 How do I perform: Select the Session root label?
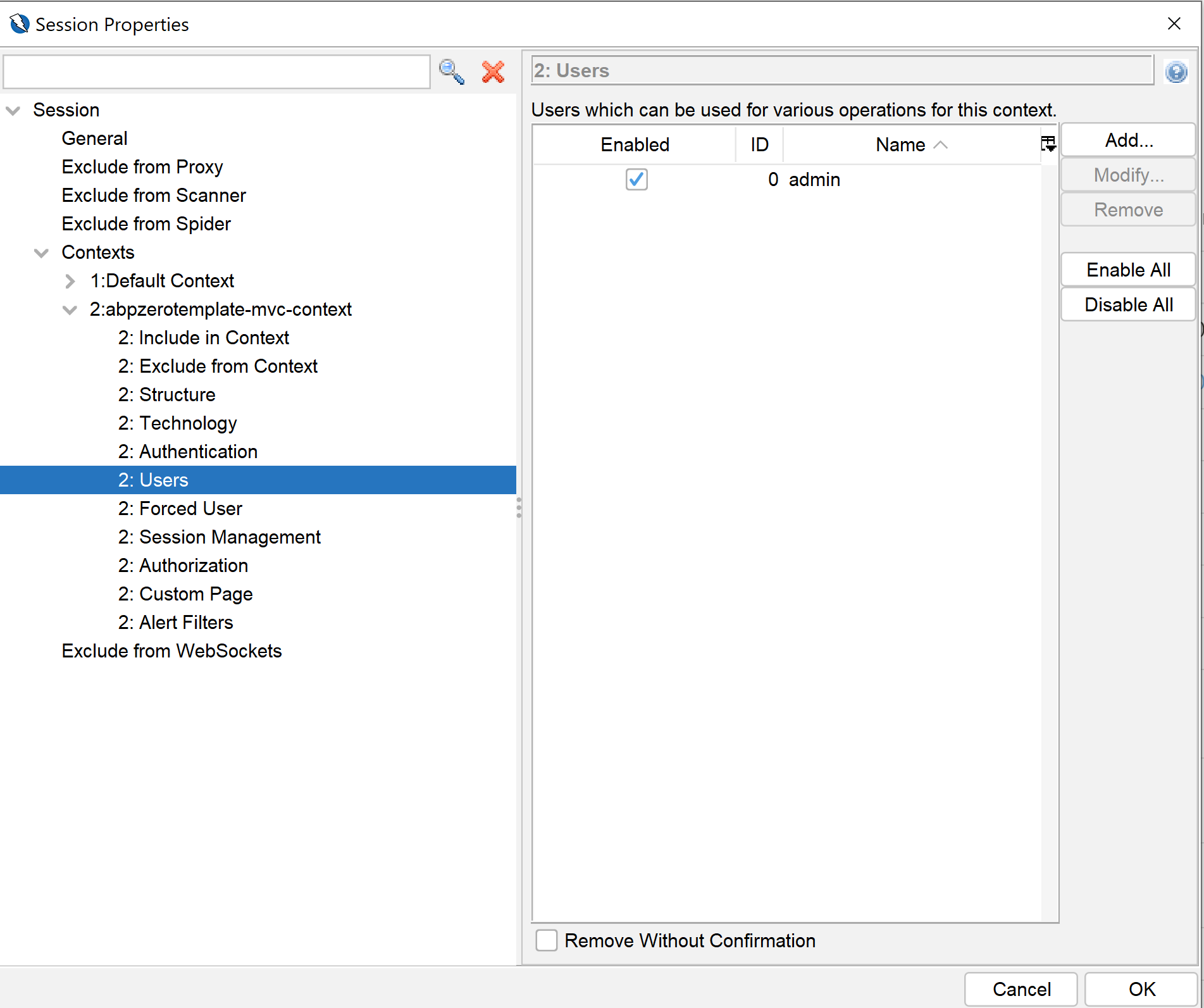[x=66, y=110]
